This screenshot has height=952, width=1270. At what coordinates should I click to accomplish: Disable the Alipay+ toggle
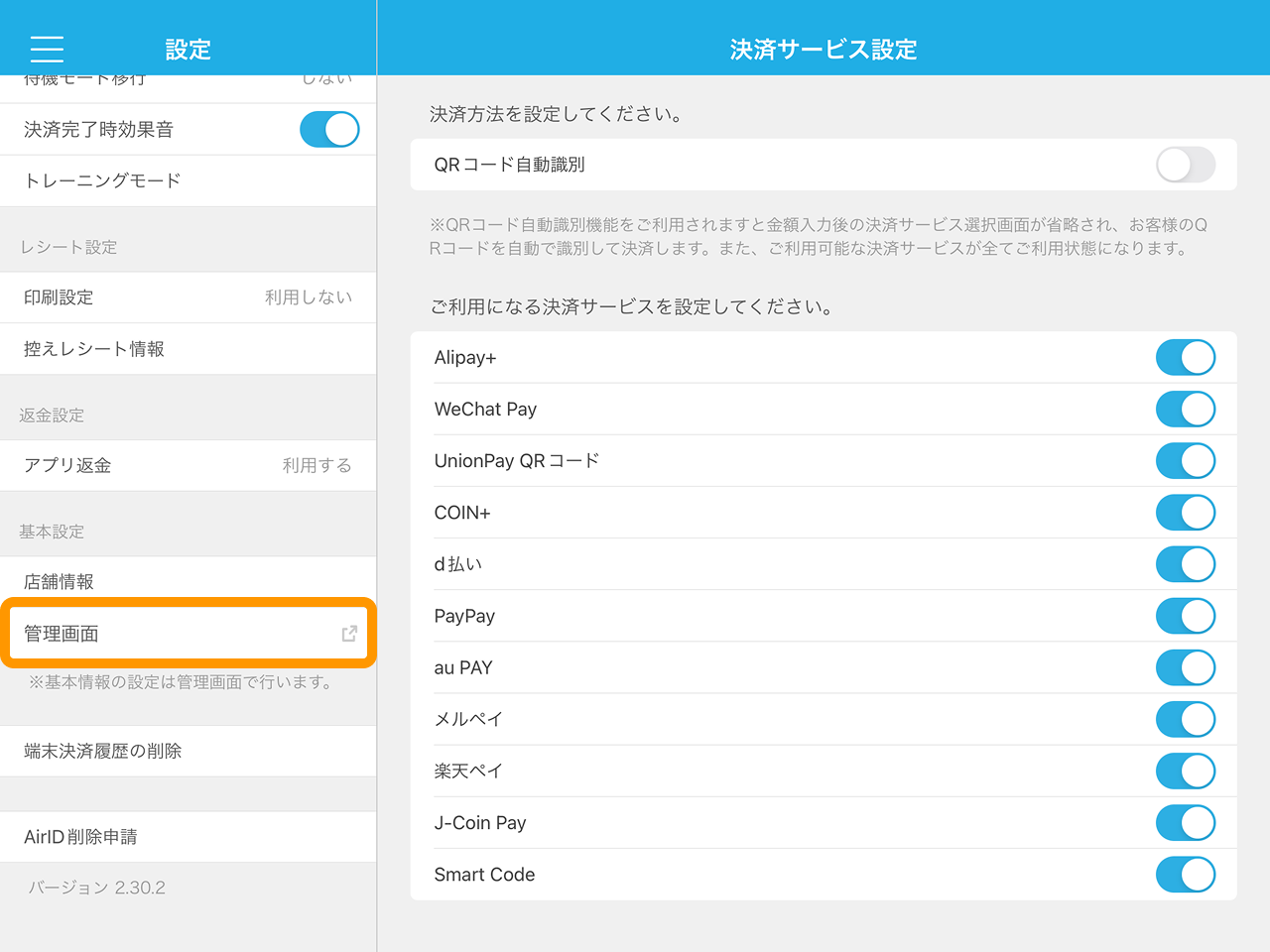(x=1186, y=358)
